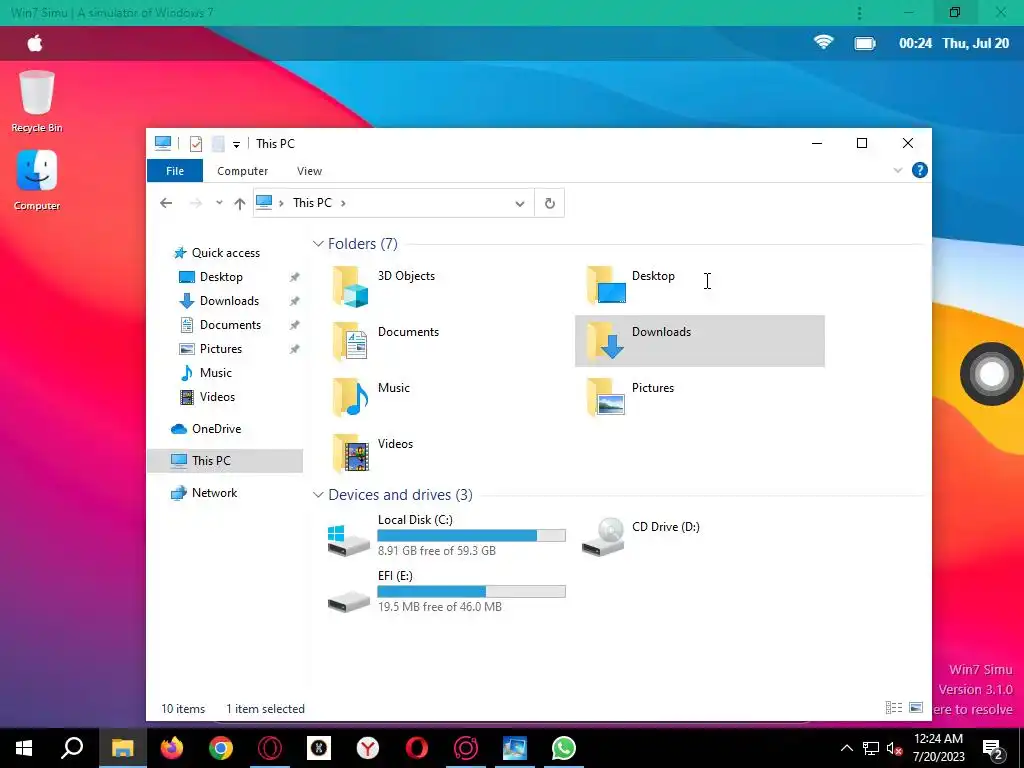This screenshot has height=768, width=1024.
Task: Select the Music folder in main pane
Action: click(x=372, y=397)
